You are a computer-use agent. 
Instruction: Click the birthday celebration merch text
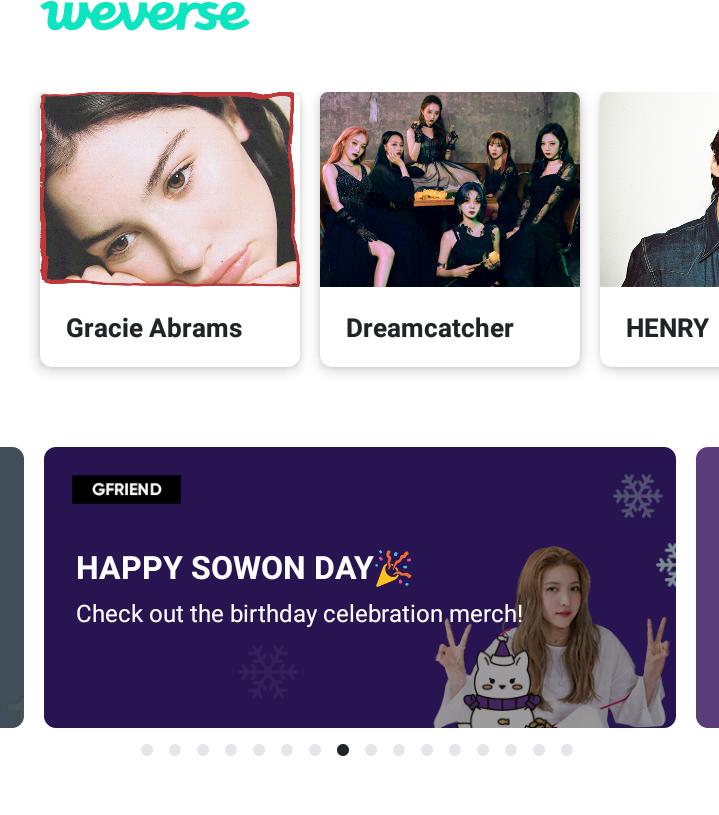(299, 614)
